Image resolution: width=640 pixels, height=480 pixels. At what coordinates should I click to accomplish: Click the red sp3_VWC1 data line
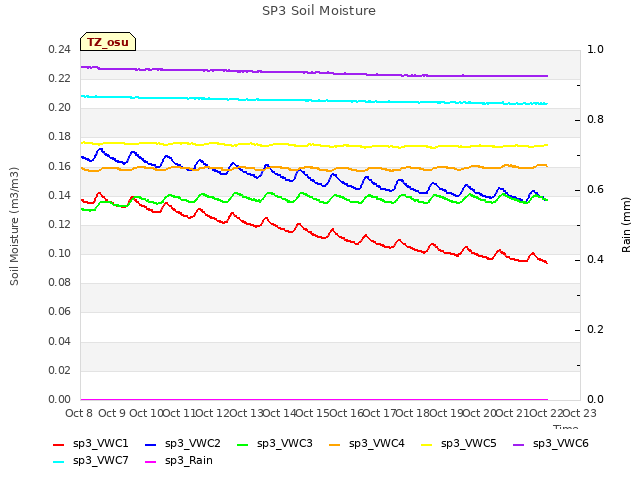314,234
